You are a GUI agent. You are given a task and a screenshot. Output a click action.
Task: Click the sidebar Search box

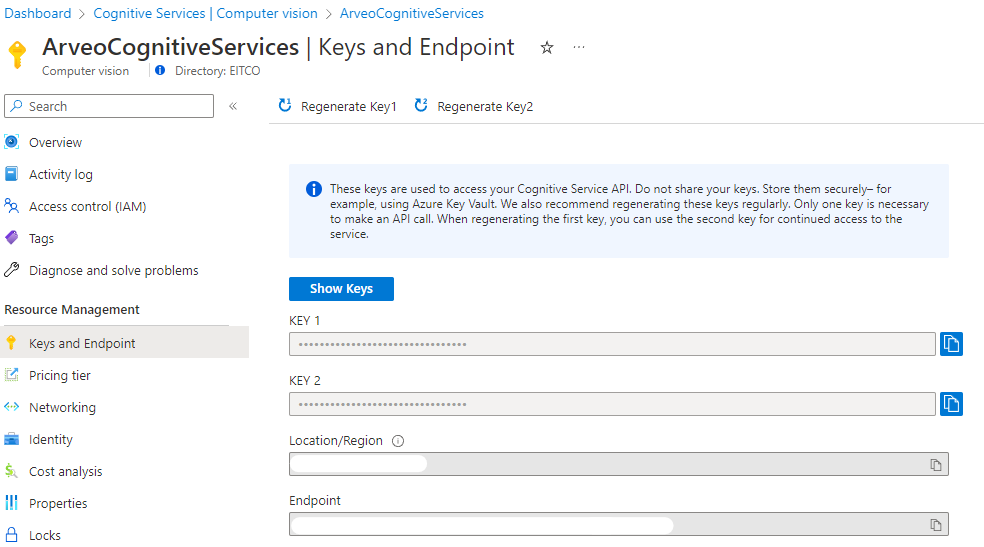109,106
